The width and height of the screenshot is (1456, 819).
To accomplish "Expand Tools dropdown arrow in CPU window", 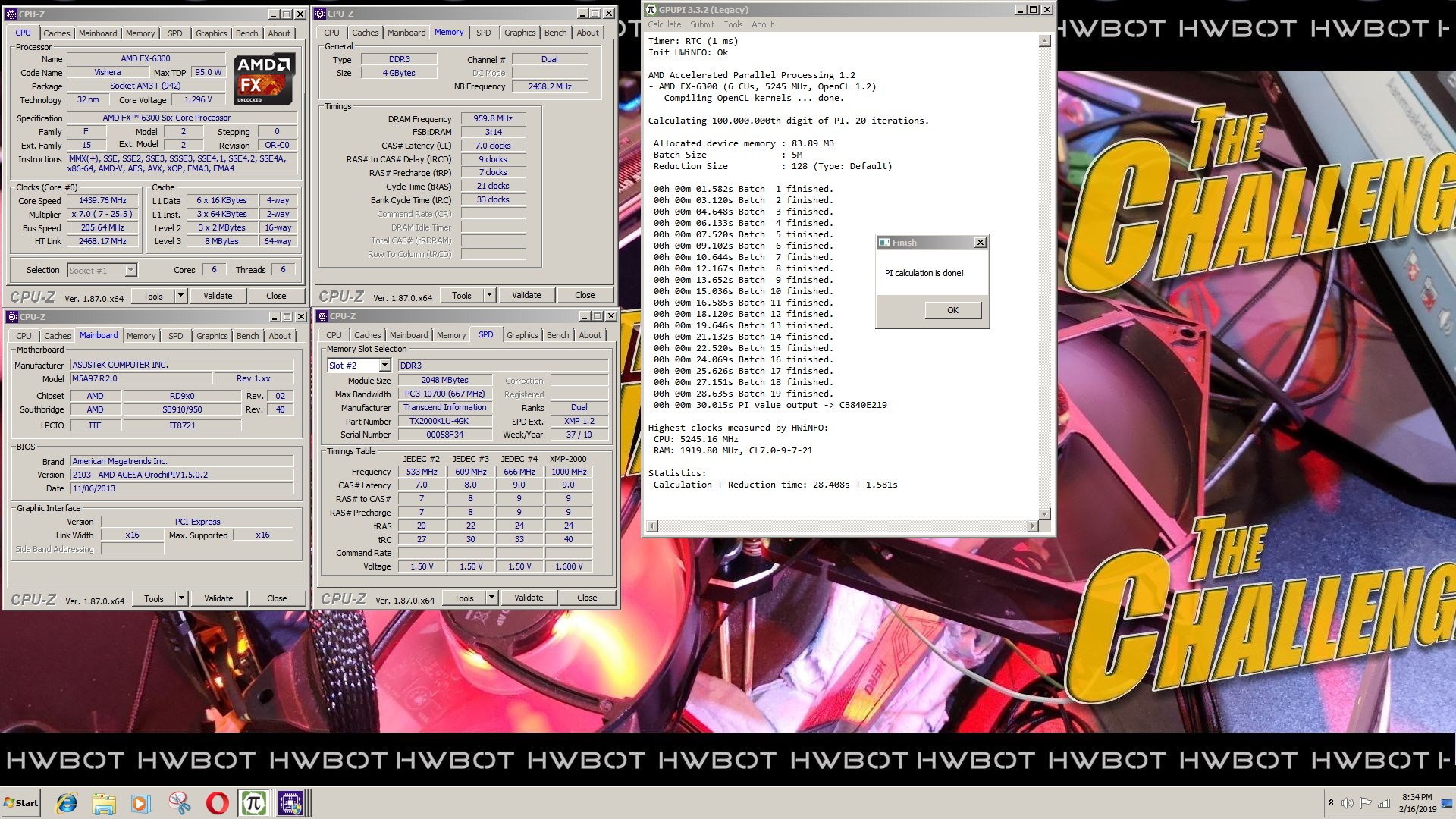I will coord(180,296).
